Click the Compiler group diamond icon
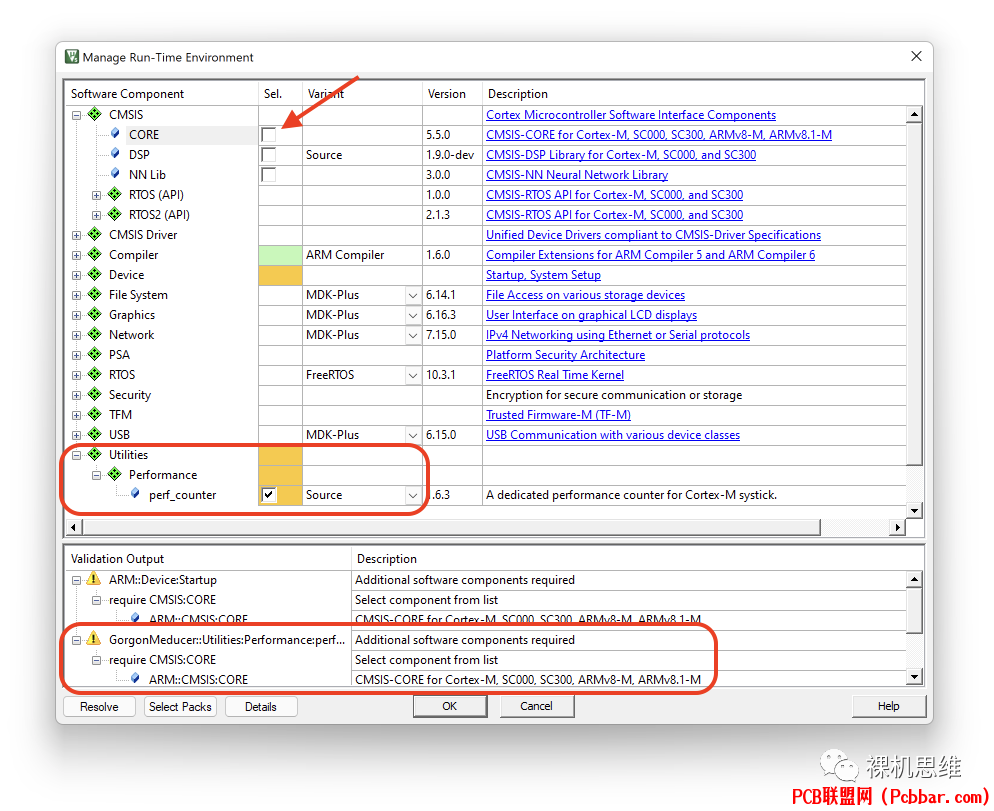994x811 pixels. 95,254
